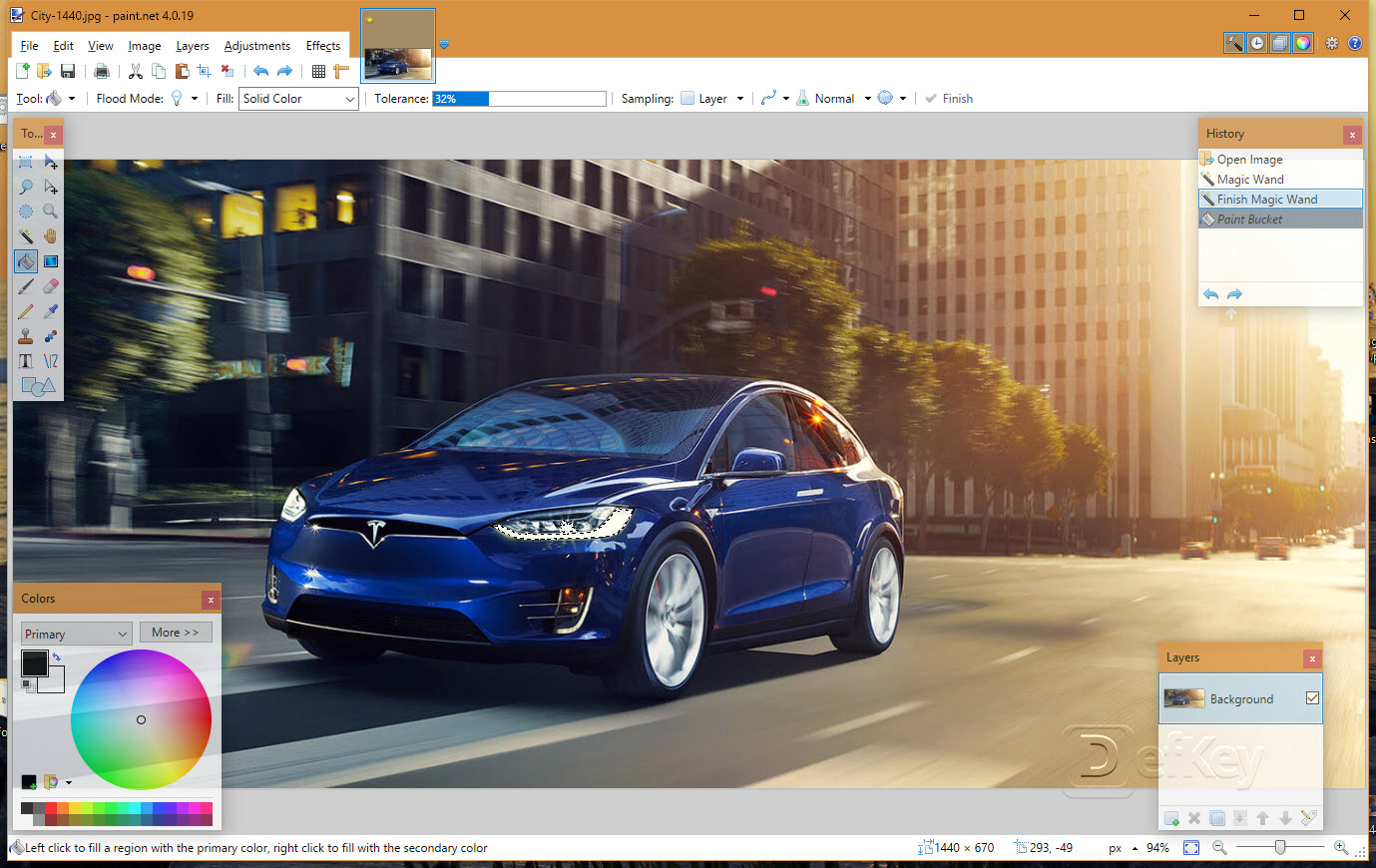Select the Gradient tool

[51, 261]
